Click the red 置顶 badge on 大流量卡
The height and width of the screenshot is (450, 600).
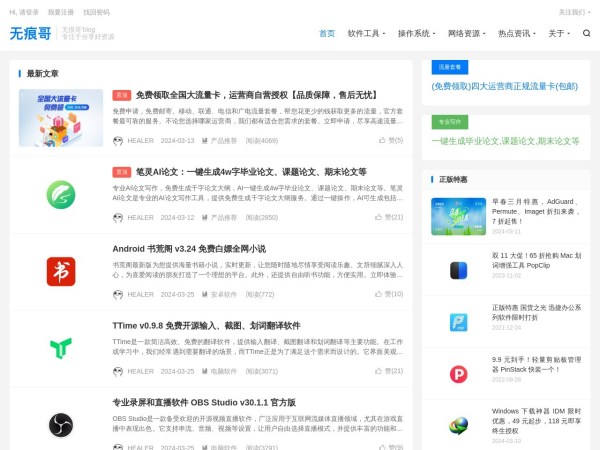click(x=122, y=95)
